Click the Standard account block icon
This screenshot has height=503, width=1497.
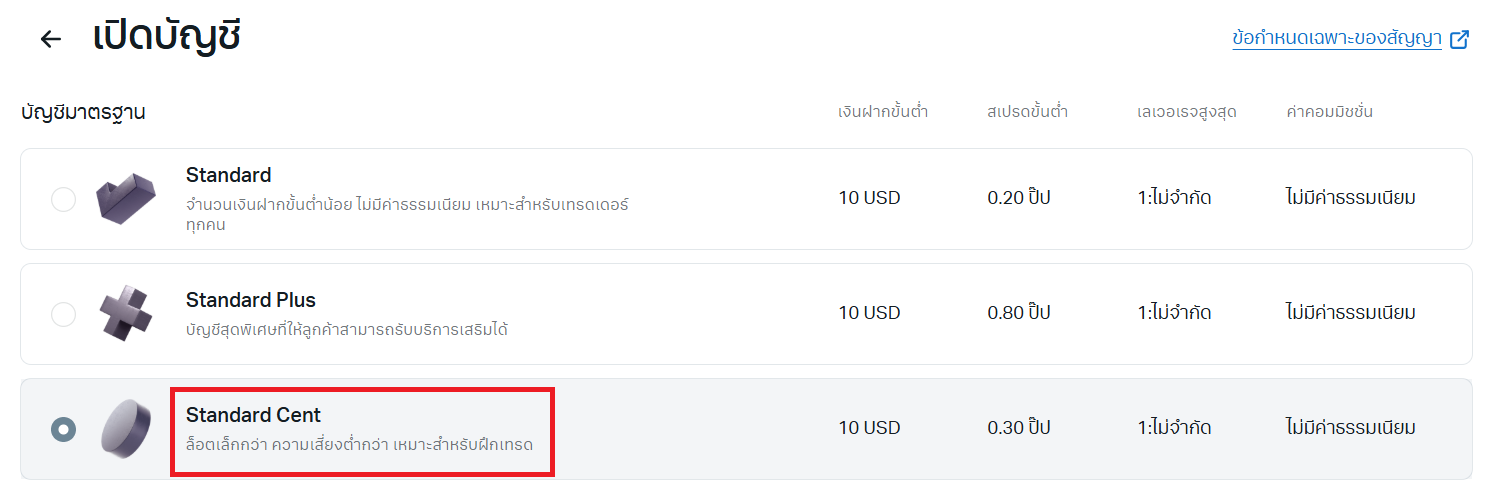tap(126, 199)
